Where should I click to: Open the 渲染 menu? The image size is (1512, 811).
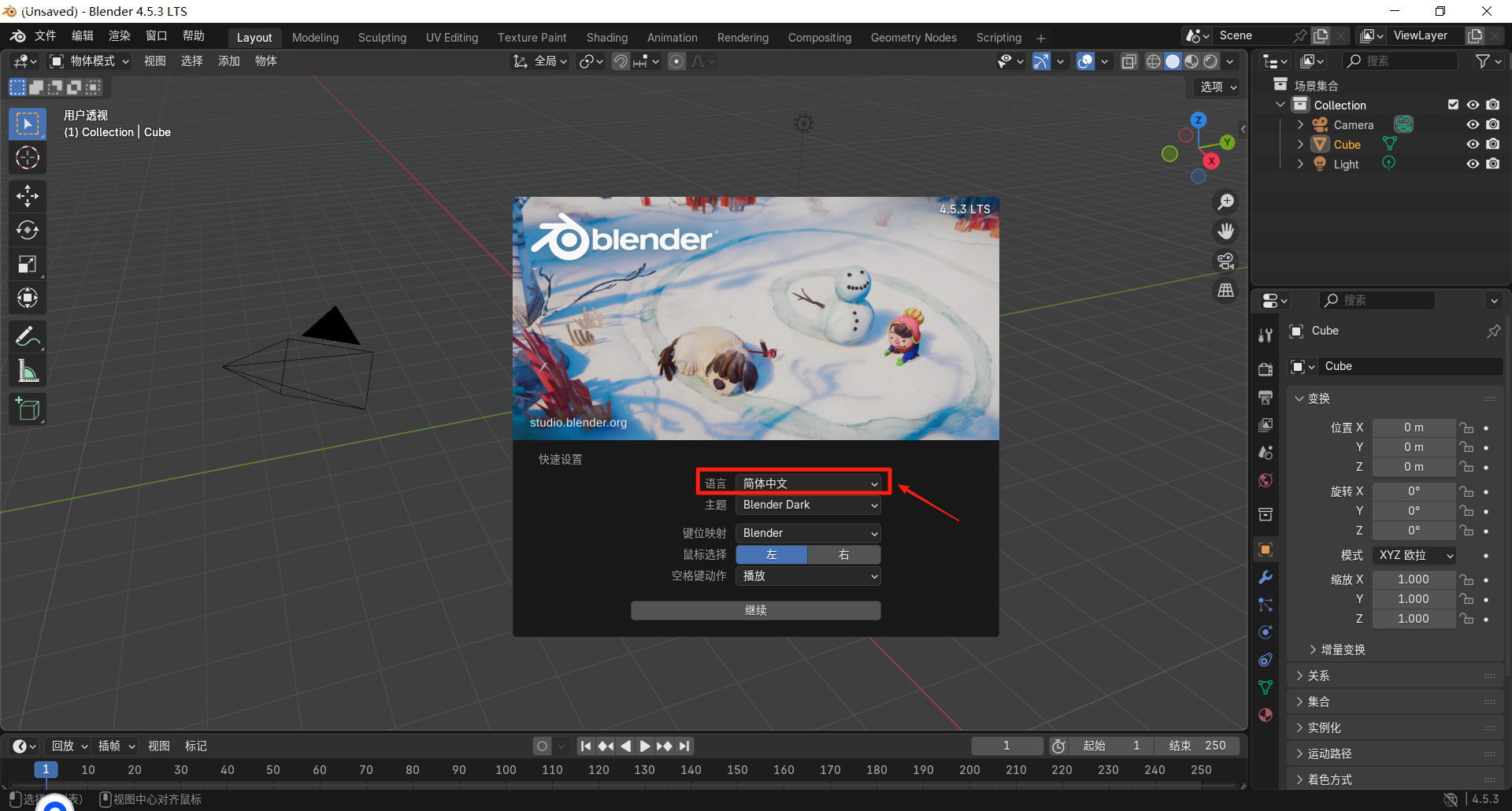(119, 35)
